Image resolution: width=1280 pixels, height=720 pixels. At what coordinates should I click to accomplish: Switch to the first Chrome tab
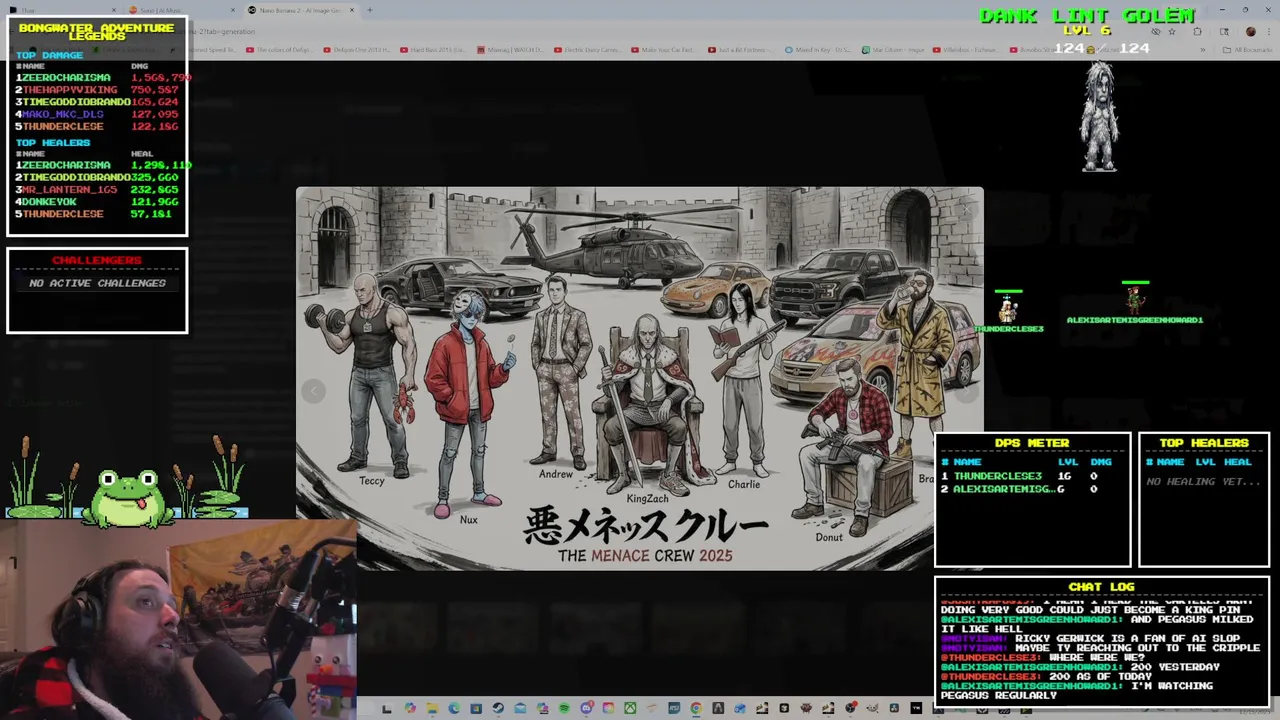pos(62,10)
